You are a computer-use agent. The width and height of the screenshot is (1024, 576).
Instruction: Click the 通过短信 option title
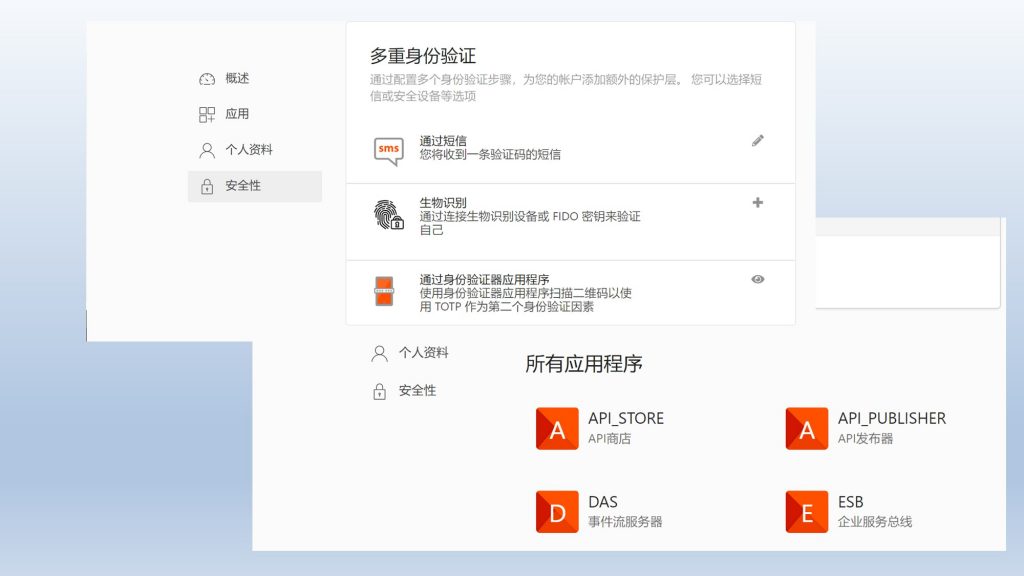click(443, 141)
